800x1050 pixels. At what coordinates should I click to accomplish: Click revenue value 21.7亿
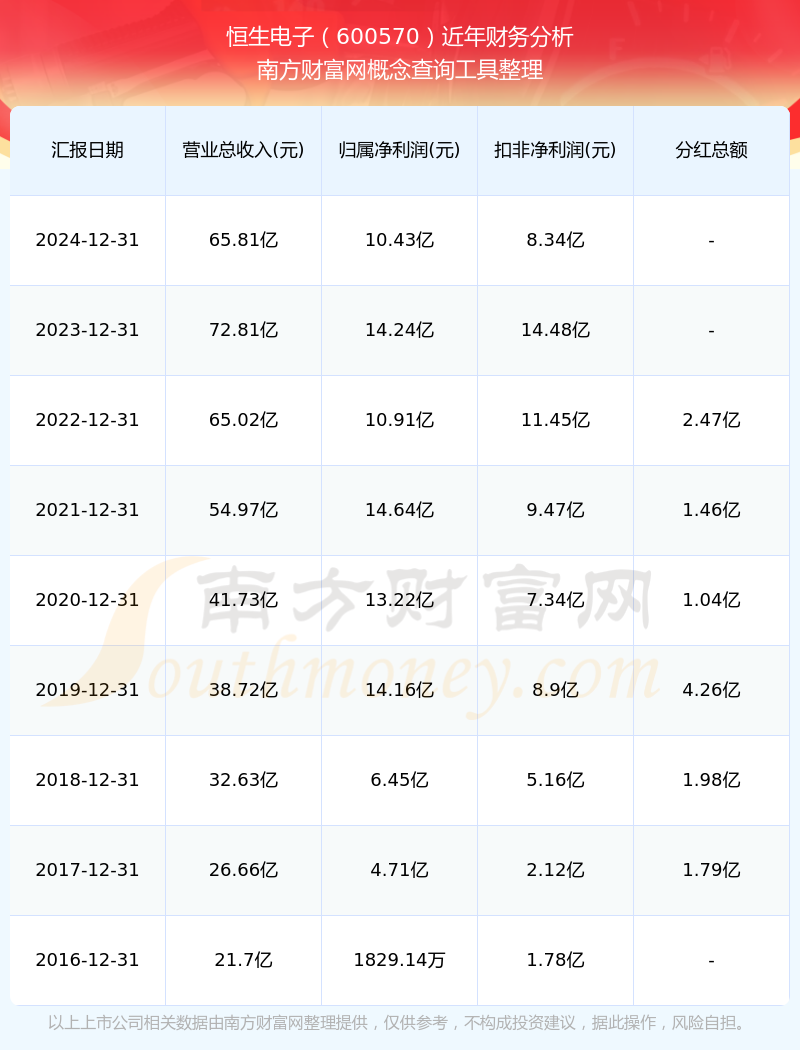244,960
